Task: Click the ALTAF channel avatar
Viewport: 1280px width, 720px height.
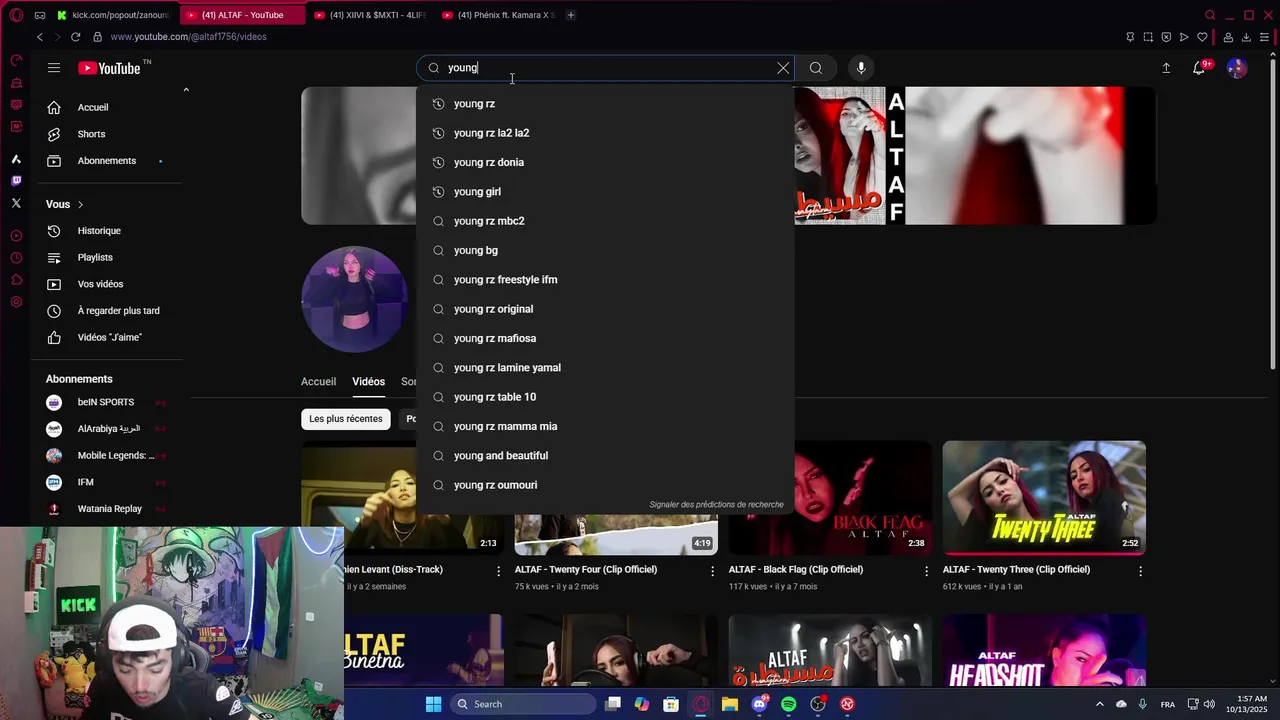Action: point(354,299)
